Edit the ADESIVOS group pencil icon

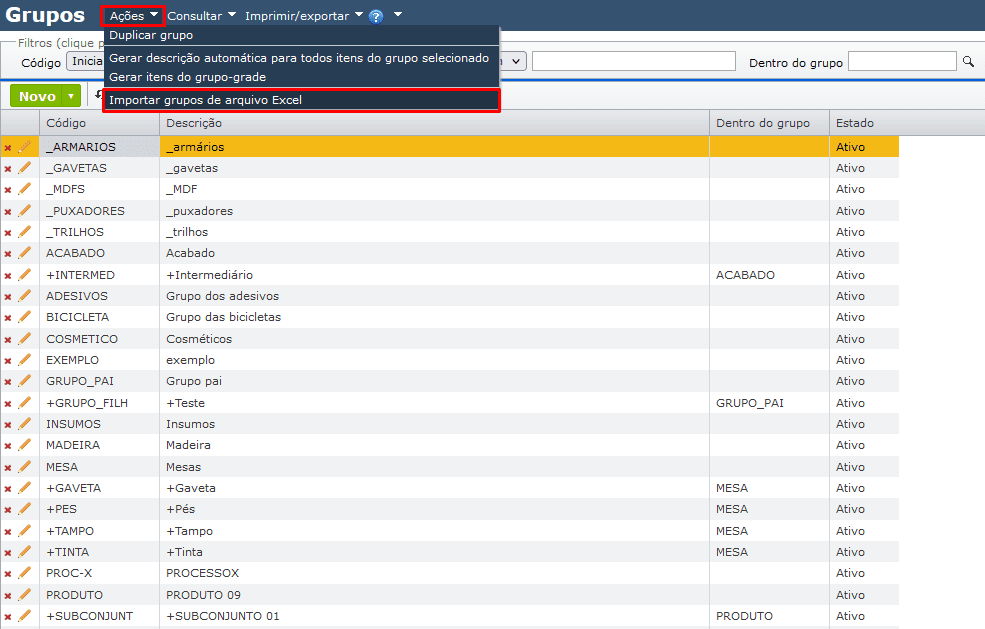(x=24, y=295)
